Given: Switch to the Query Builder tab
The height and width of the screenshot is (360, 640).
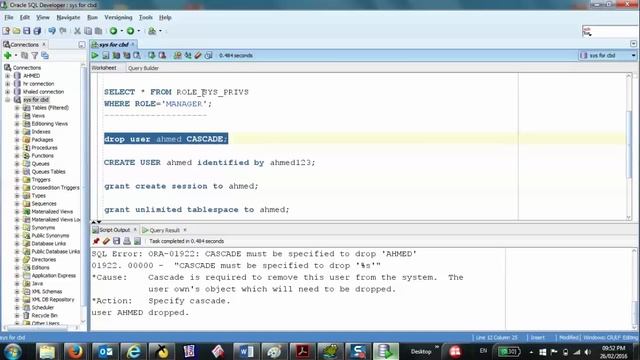Looking at the screenshot, I should (143, 68).
